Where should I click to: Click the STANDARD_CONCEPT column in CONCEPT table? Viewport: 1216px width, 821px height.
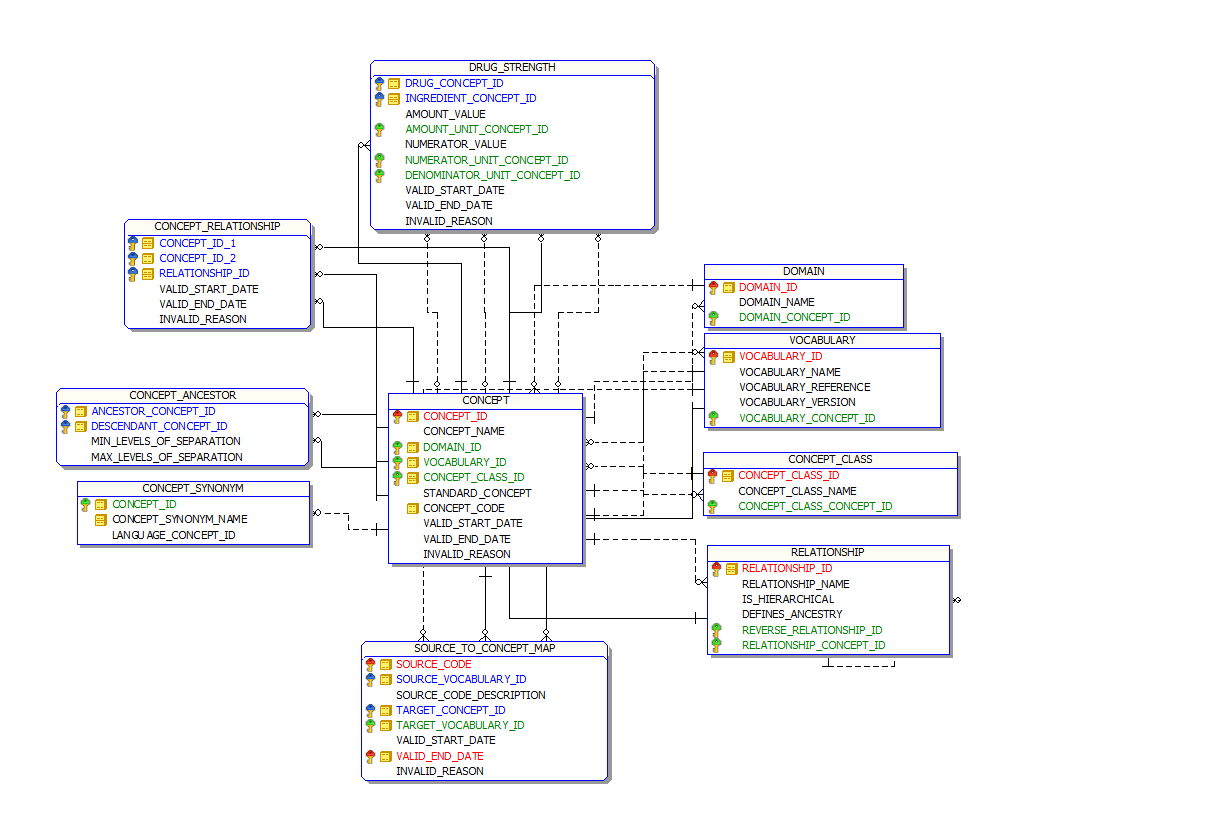[x=477, y=493]
